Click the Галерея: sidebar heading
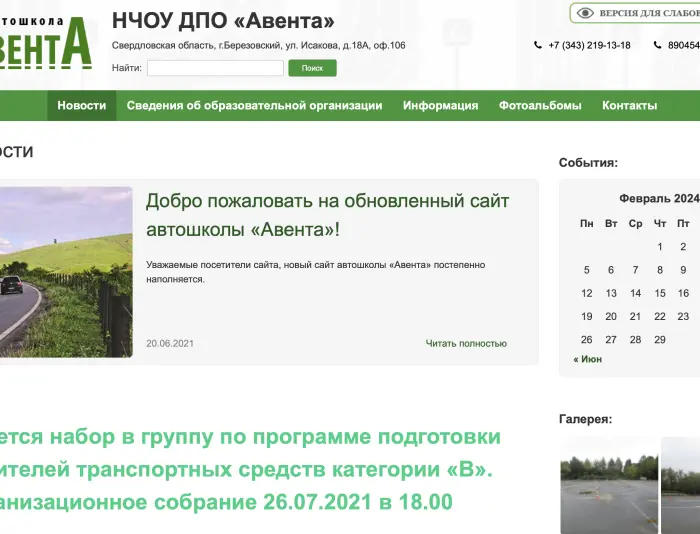 click(585, 419)
